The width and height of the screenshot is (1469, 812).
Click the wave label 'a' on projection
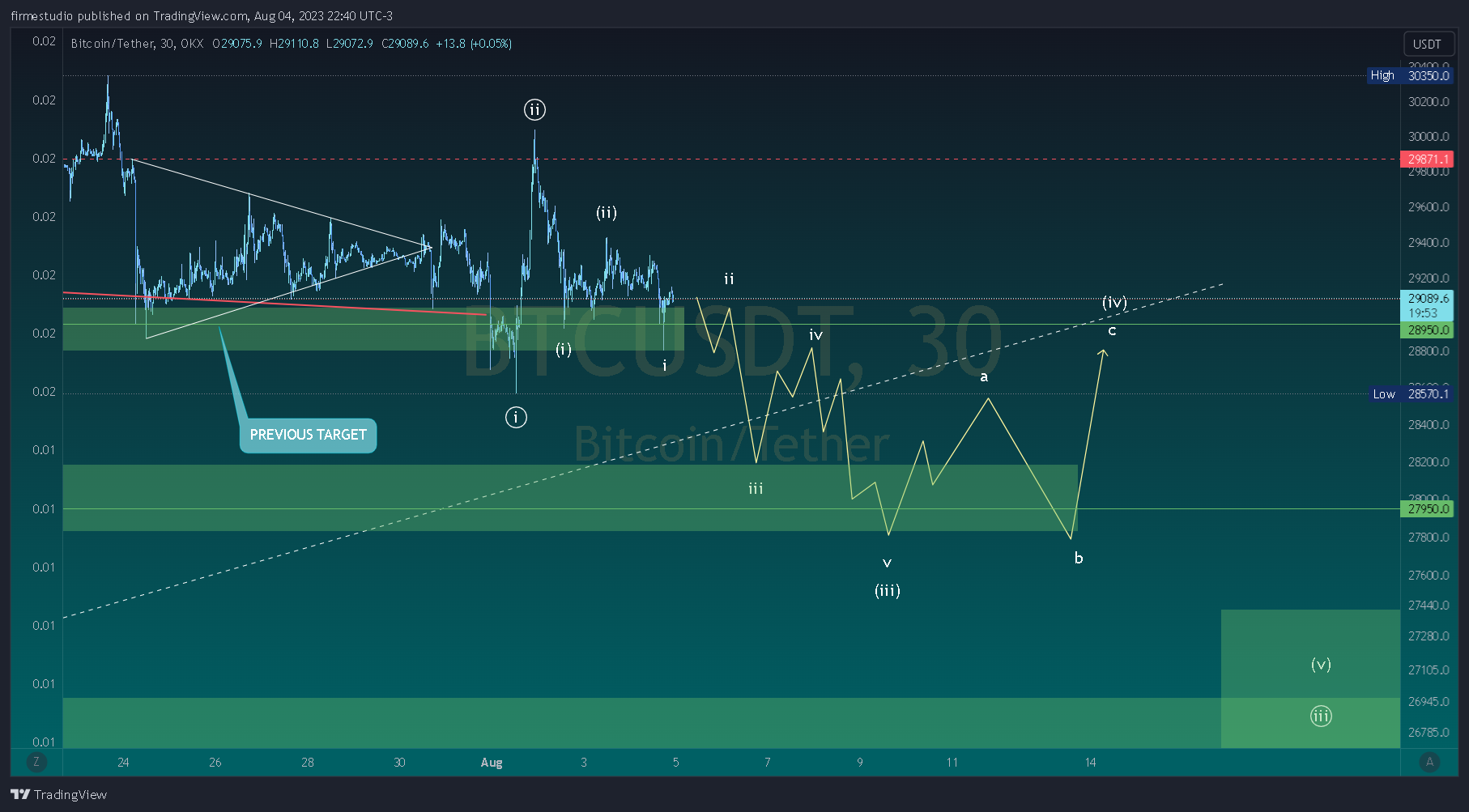[x=984, y=377]
